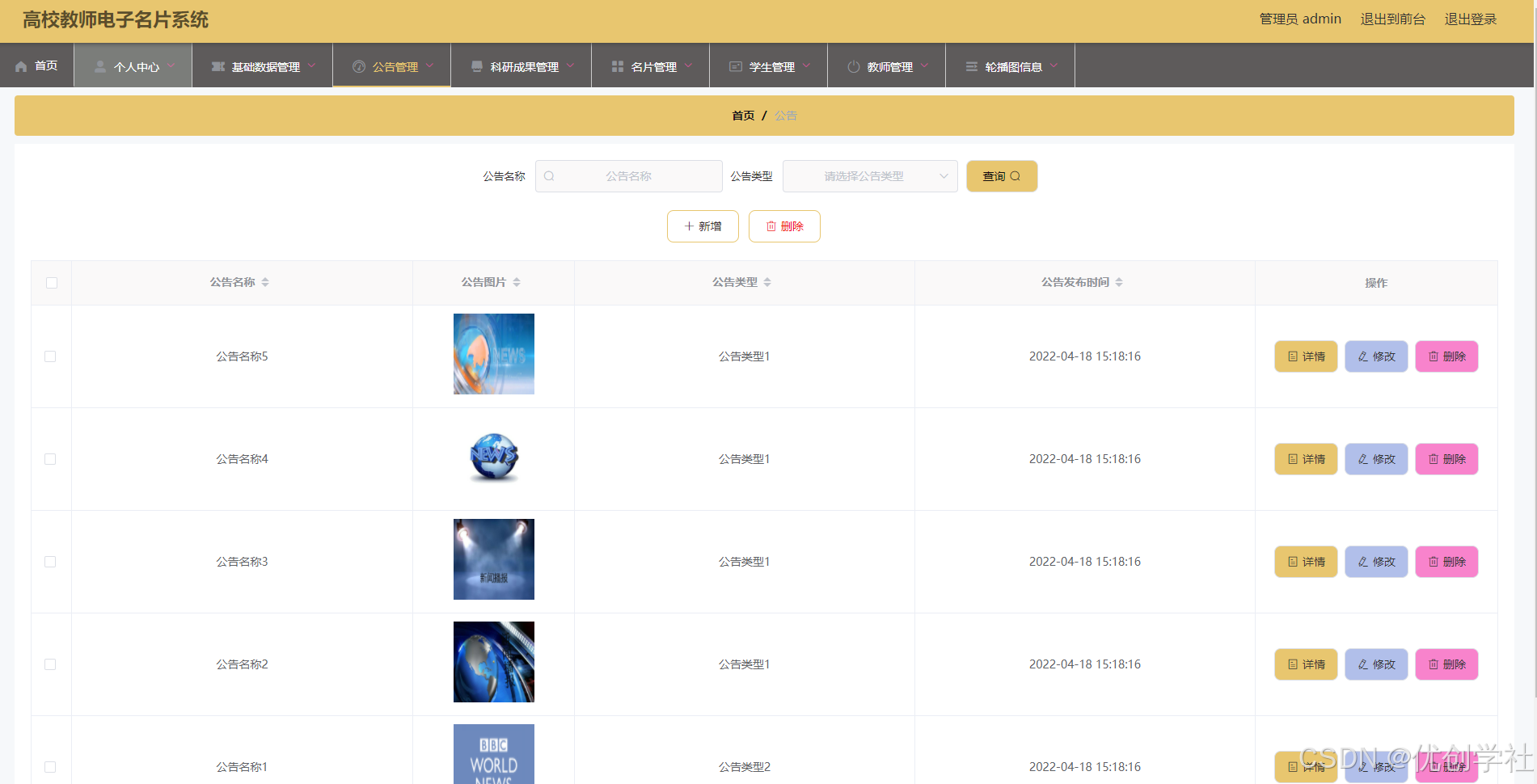Expand the 教师管理 chevron
Viewport: 1537px width, 784px height.
[924, 65]
